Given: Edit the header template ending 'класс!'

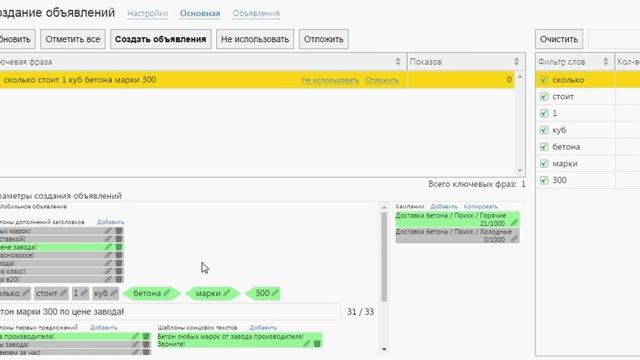Looking at the screenshot, I should click(108, 271).
